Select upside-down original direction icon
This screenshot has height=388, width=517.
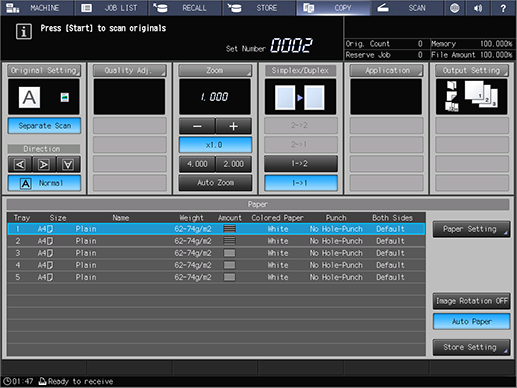[x=68, y=164]
